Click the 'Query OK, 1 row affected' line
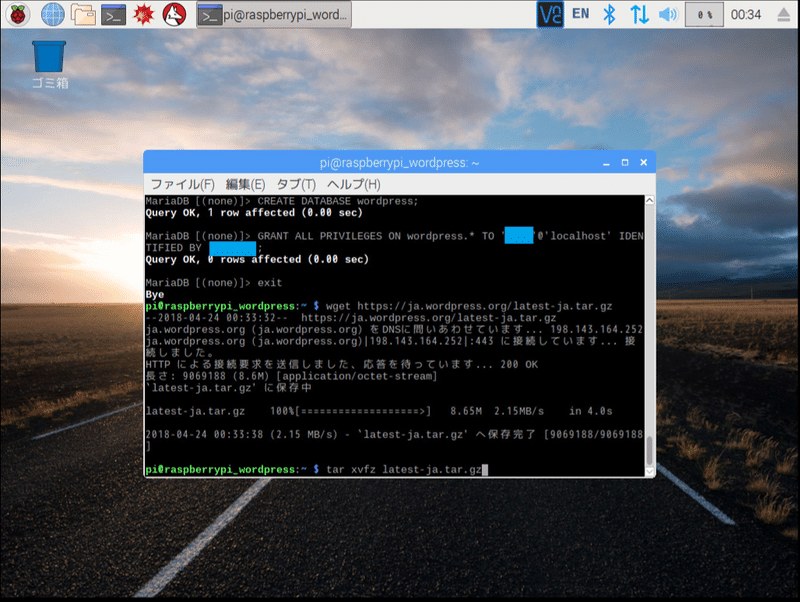Screen dimensions: 800x602 click(x=254, y=213)
